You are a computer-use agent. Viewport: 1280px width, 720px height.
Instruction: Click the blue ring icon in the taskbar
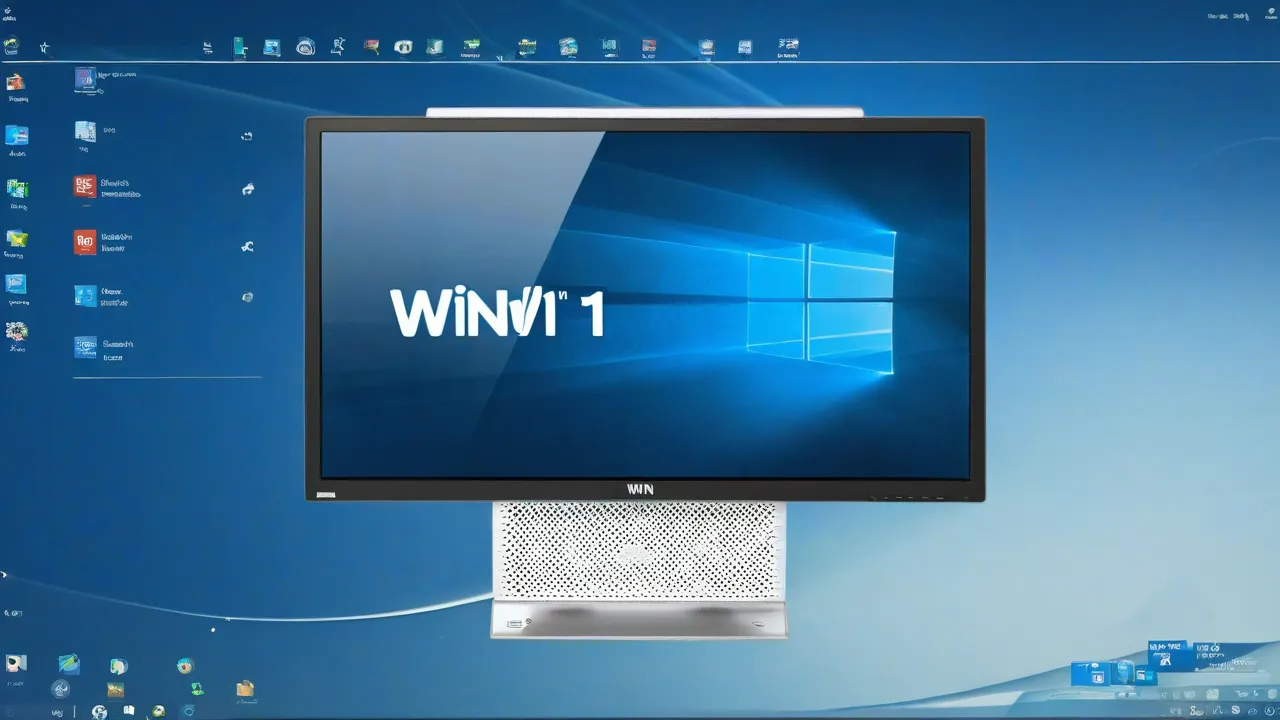(x=188, y=712)
